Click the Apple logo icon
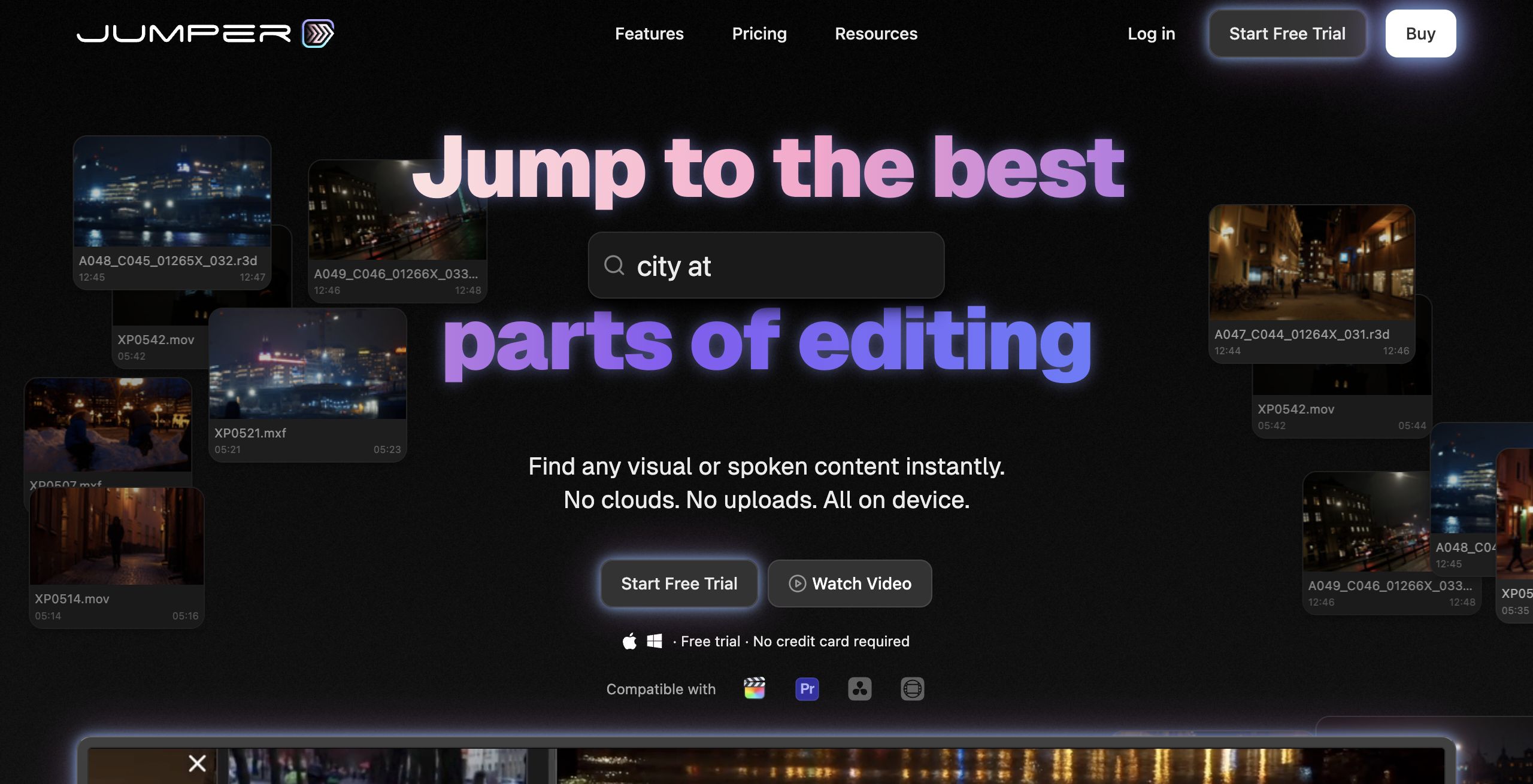1533x784 pixels. [x=629, y=641]
